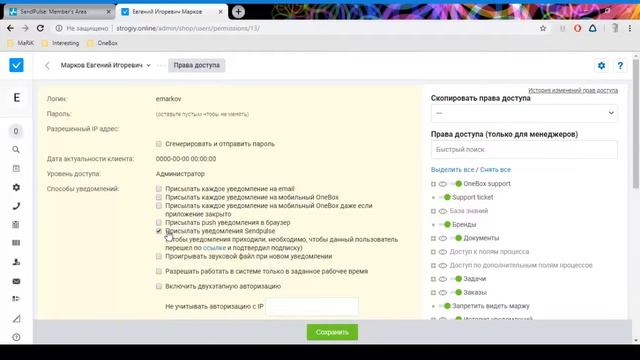Expand 'Заказы' permissions group
The image size is (640, 360).
tap(433, 293)
